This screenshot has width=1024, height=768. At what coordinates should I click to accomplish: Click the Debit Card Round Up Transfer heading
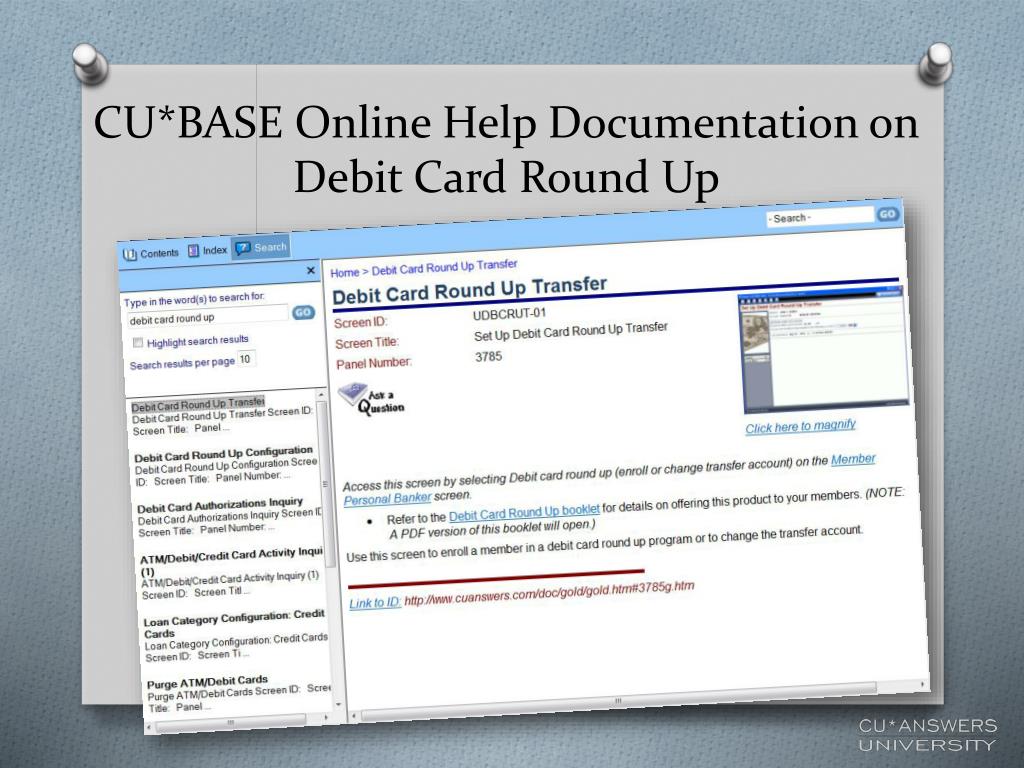pos(470,290)
